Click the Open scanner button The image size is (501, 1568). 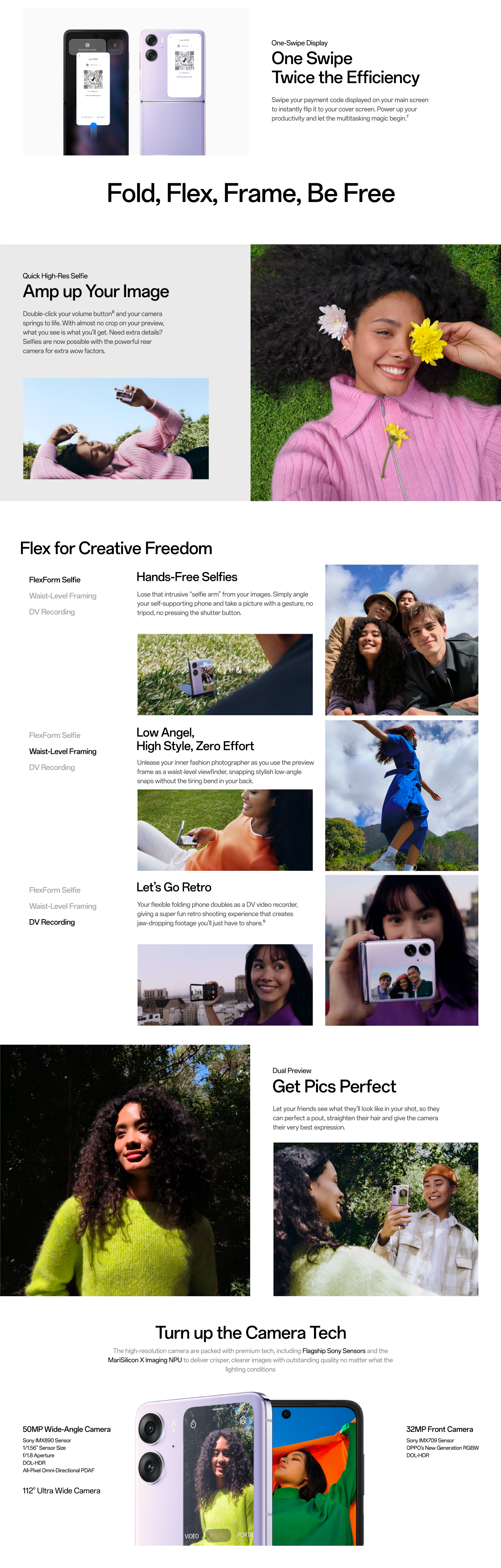pyautogui.click(x=87, y=118)
